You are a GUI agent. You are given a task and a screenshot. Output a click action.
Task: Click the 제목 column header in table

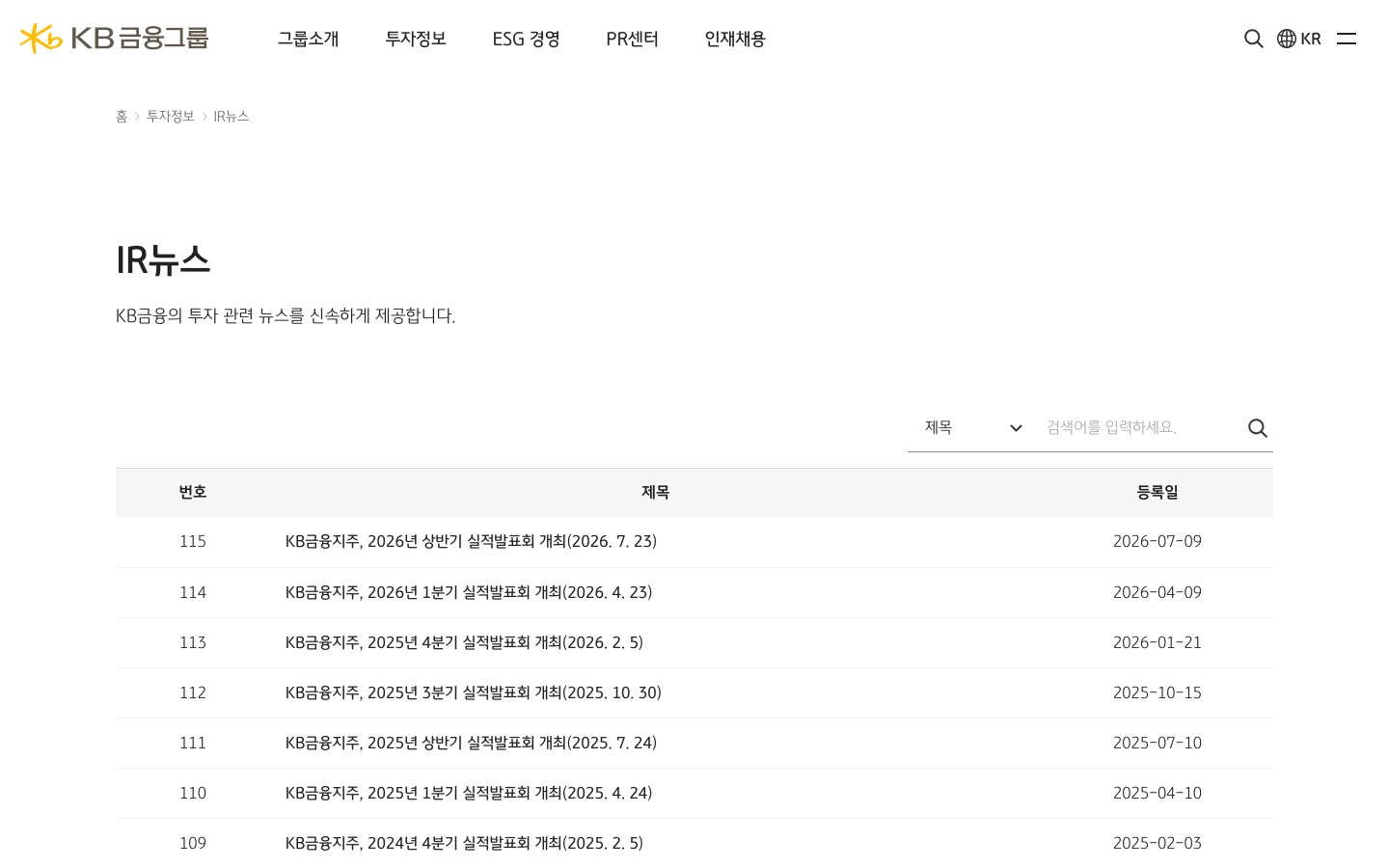(x=655, y=492)
